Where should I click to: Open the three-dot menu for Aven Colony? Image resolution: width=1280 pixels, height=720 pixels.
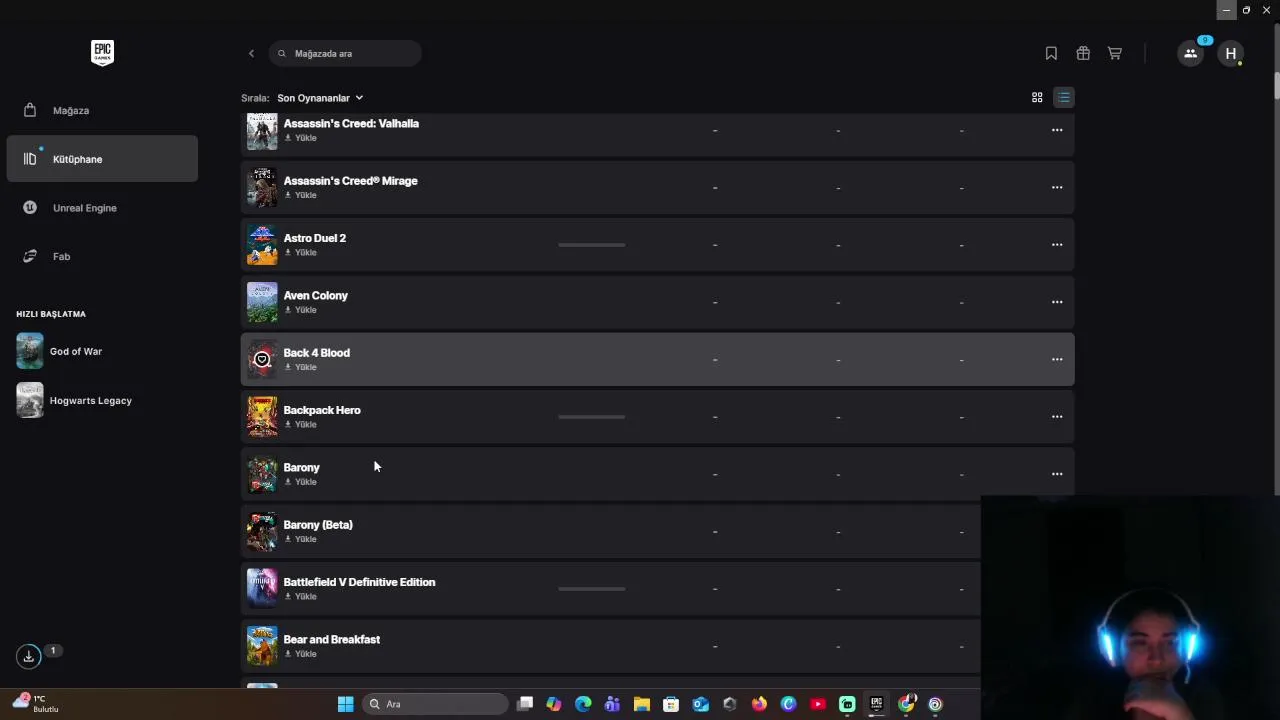pos(1057,302)
